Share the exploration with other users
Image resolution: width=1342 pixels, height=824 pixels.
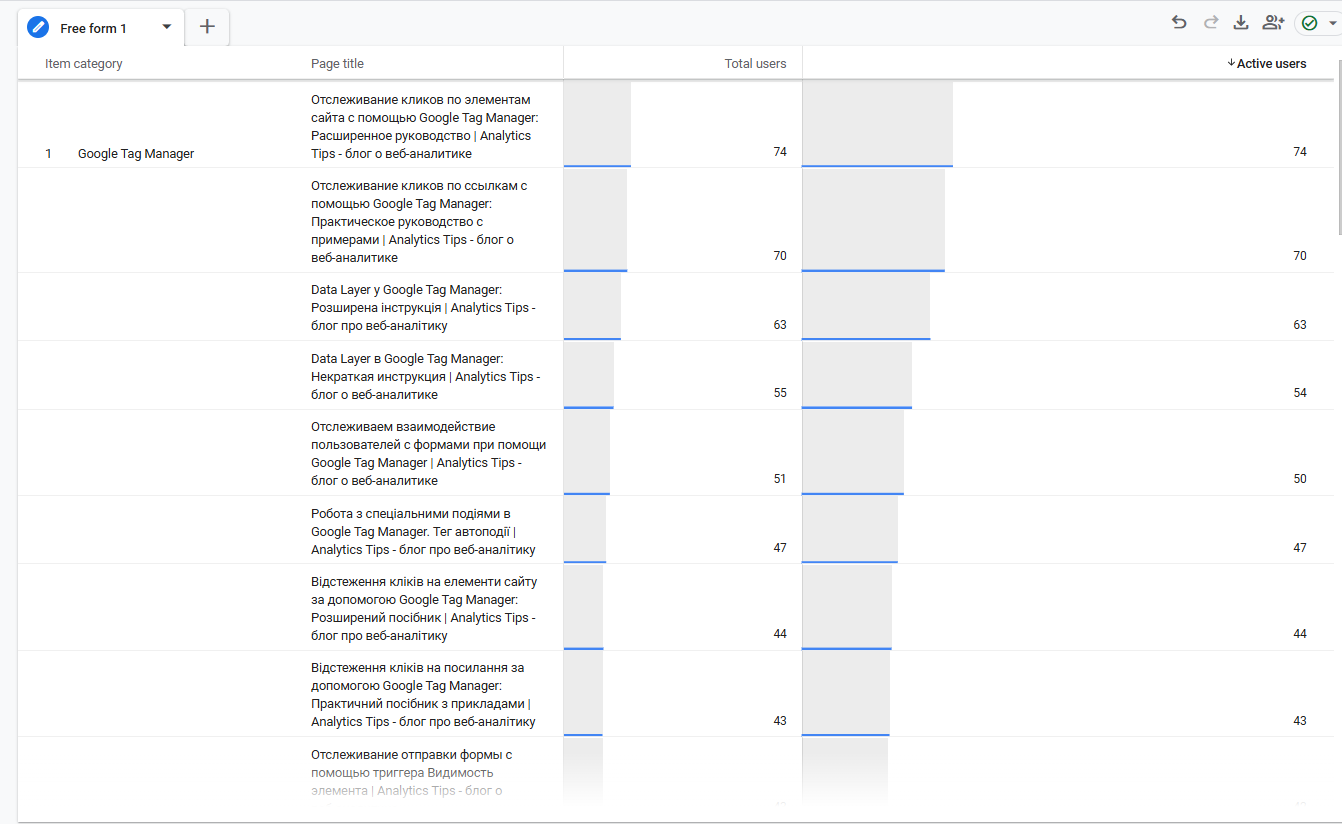point(1273,23)
